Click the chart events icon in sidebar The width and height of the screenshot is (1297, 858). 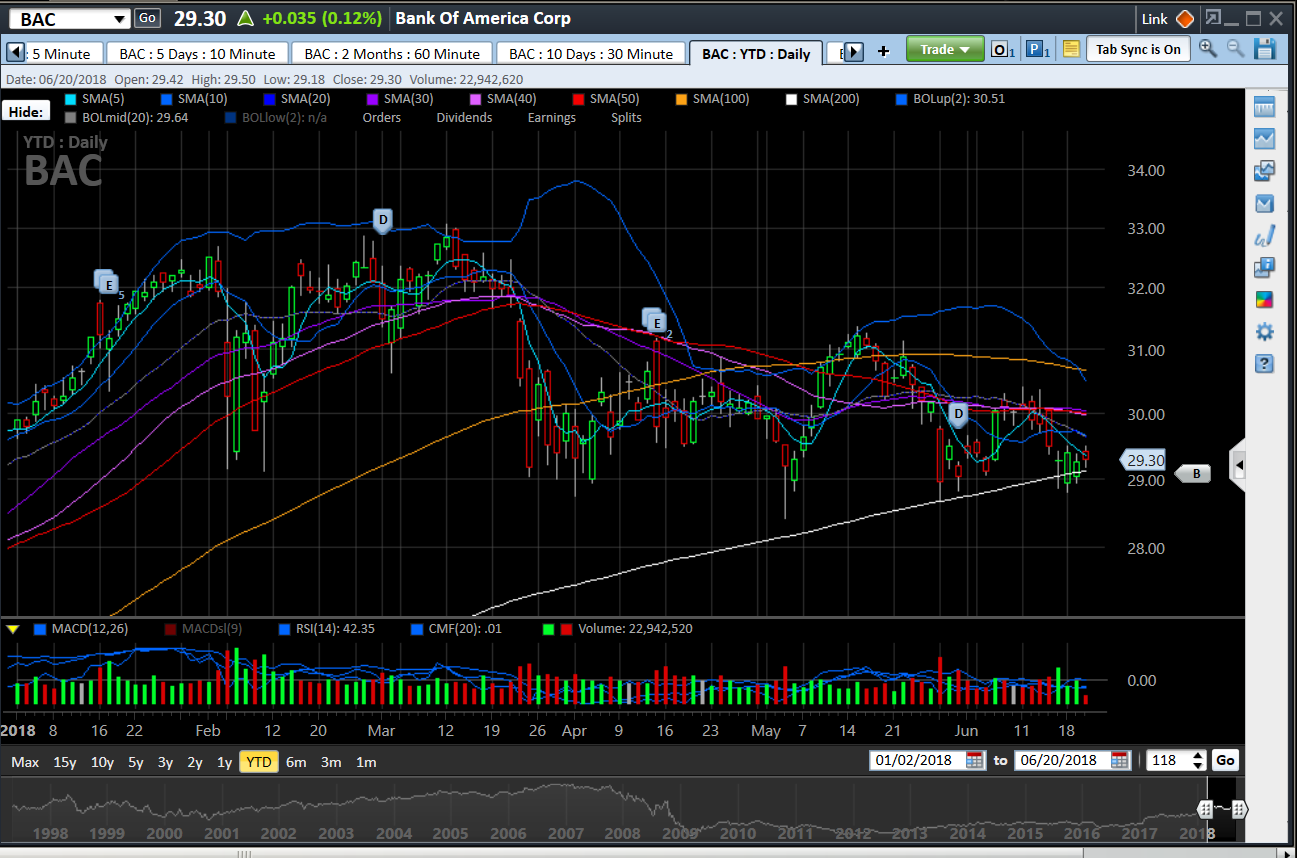(x=1264, y=203)
